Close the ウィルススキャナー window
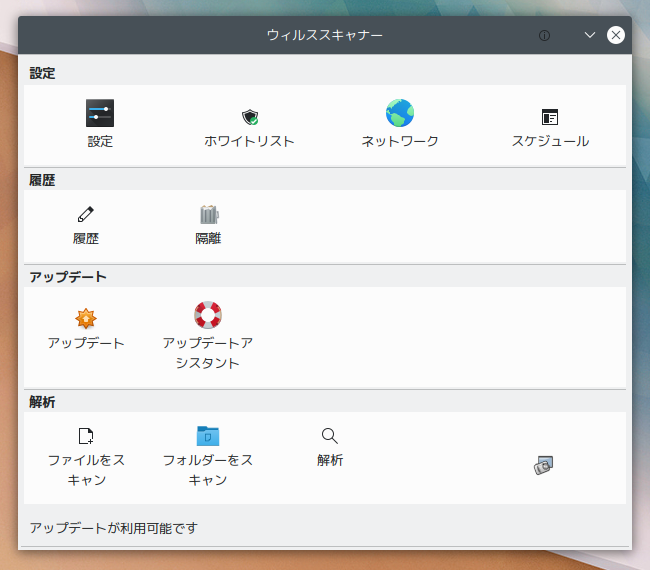This screenshot has width=650, height=570. coord(616,35)
